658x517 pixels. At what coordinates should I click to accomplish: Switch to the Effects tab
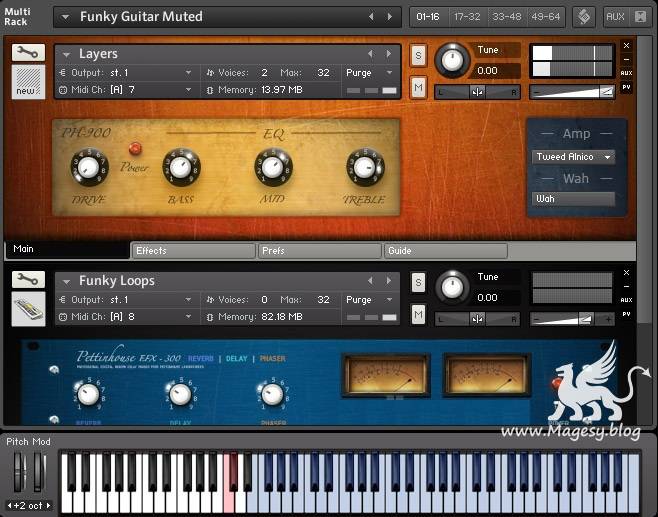click(193, 251)
